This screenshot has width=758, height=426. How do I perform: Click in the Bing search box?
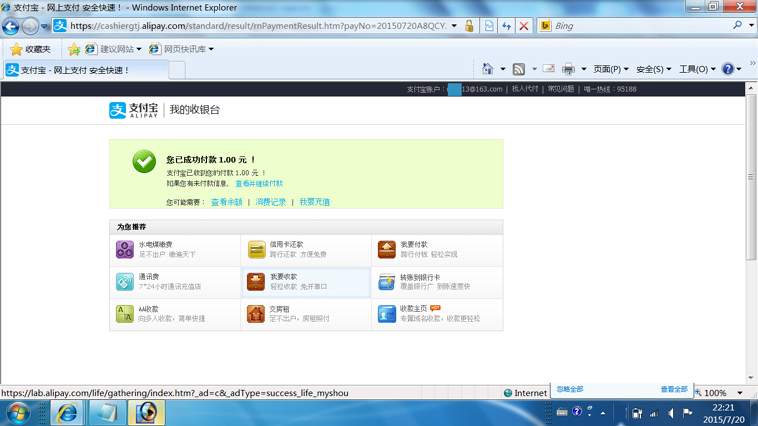pyautogui.click(x=640, y=26)
